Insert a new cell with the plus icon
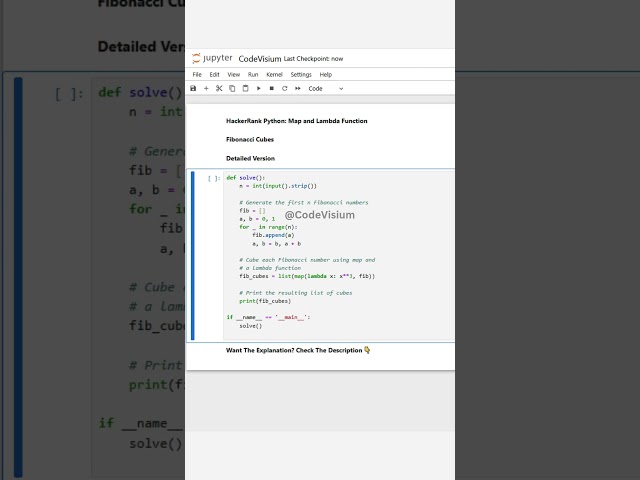 pyautogui.click(x=206, y=88)
